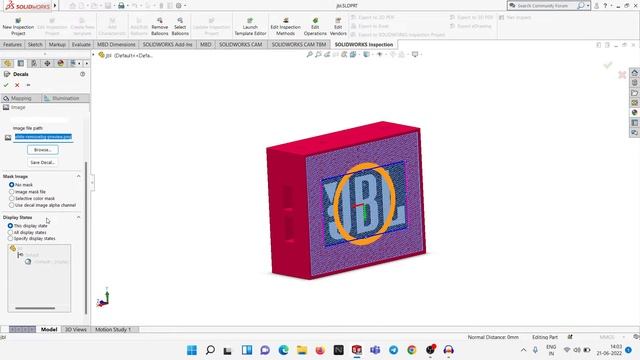The image size is (640, 360).
Task: Click image file path field
Action: click(x=43, y=137)
